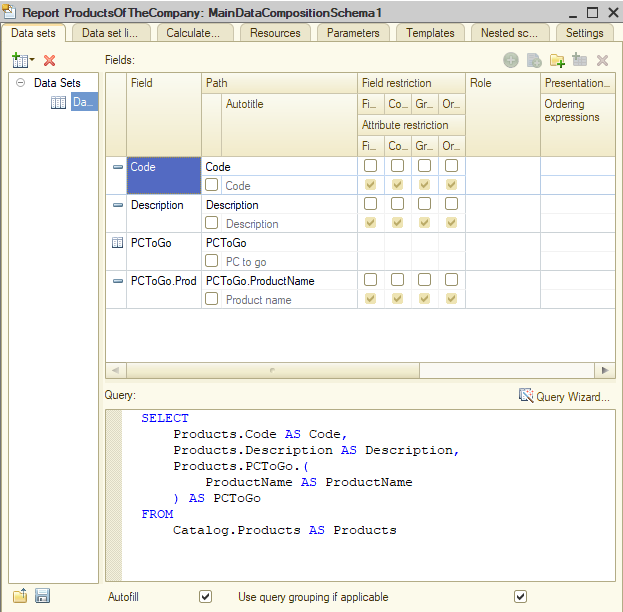This screenshot has width=623, height=612.
Task: Click the red delete data set icon
Action: [49, 61]
